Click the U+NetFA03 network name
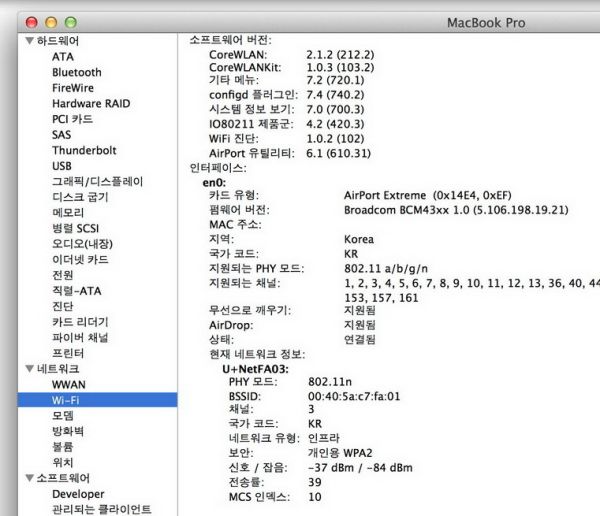Image resolution: width=600 pixels, height=516 pixels. [x=255, y=369]
